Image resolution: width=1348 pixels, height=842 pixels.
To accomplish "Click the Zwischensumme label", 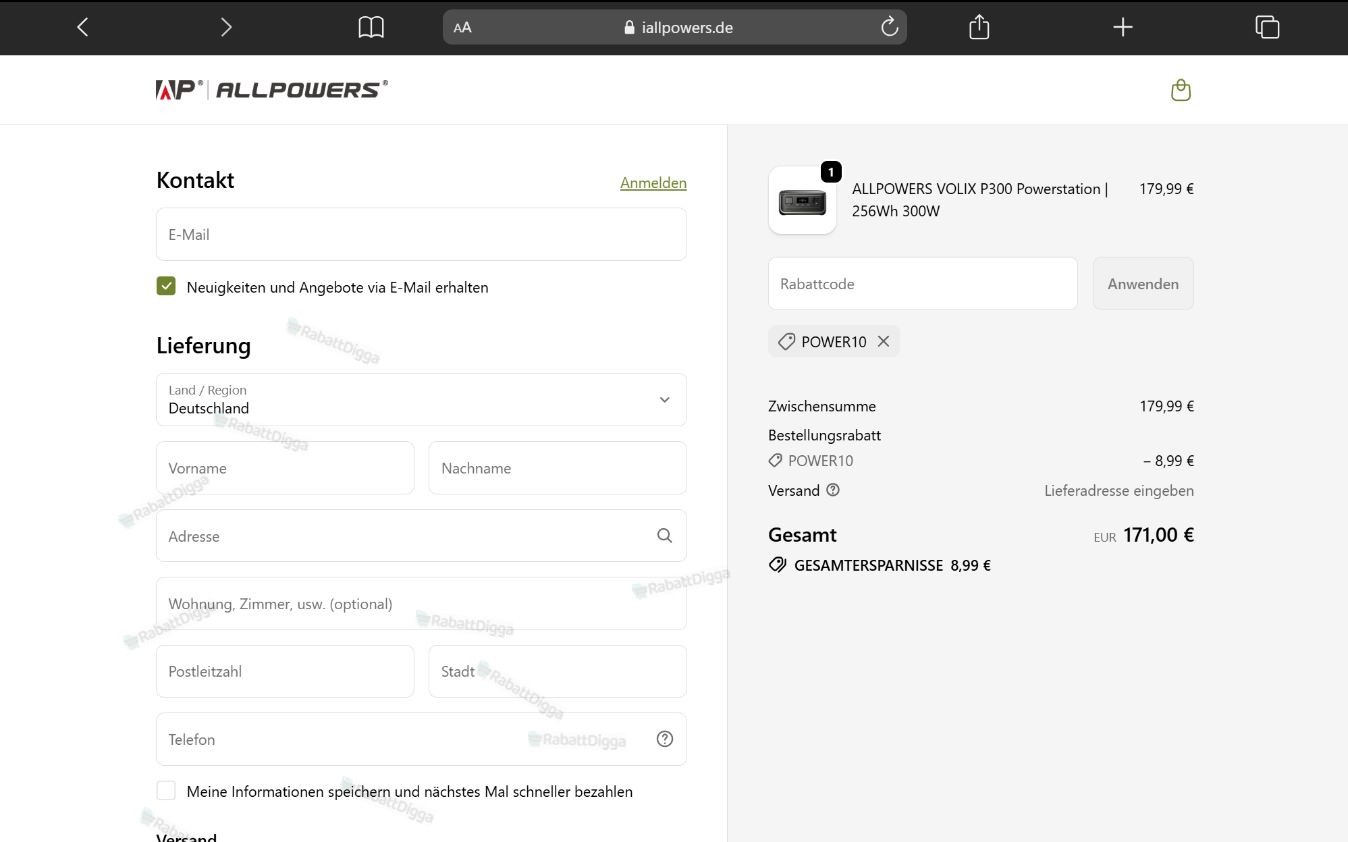I will pyautogui.click(x=822, y=406).
